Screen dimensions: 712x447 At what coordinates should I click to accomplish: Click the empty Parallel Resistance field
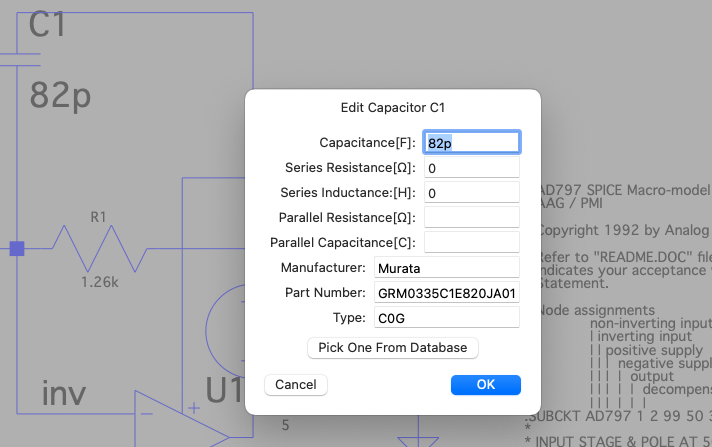(x=472, y=218)
